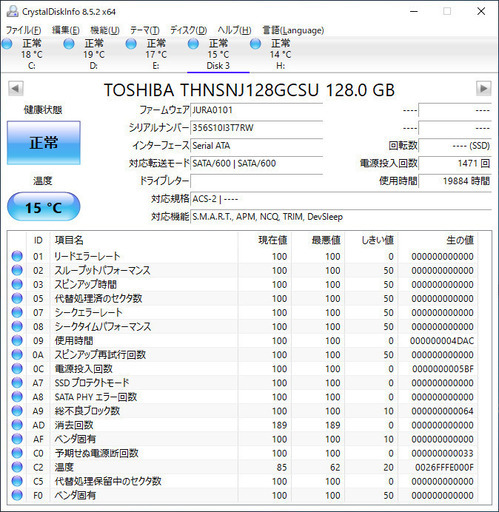Click the firmware field JURA0101
Image resolution: width=499 pixels, height=512 pixels.
pyautogui.click(x=256, y=110)
